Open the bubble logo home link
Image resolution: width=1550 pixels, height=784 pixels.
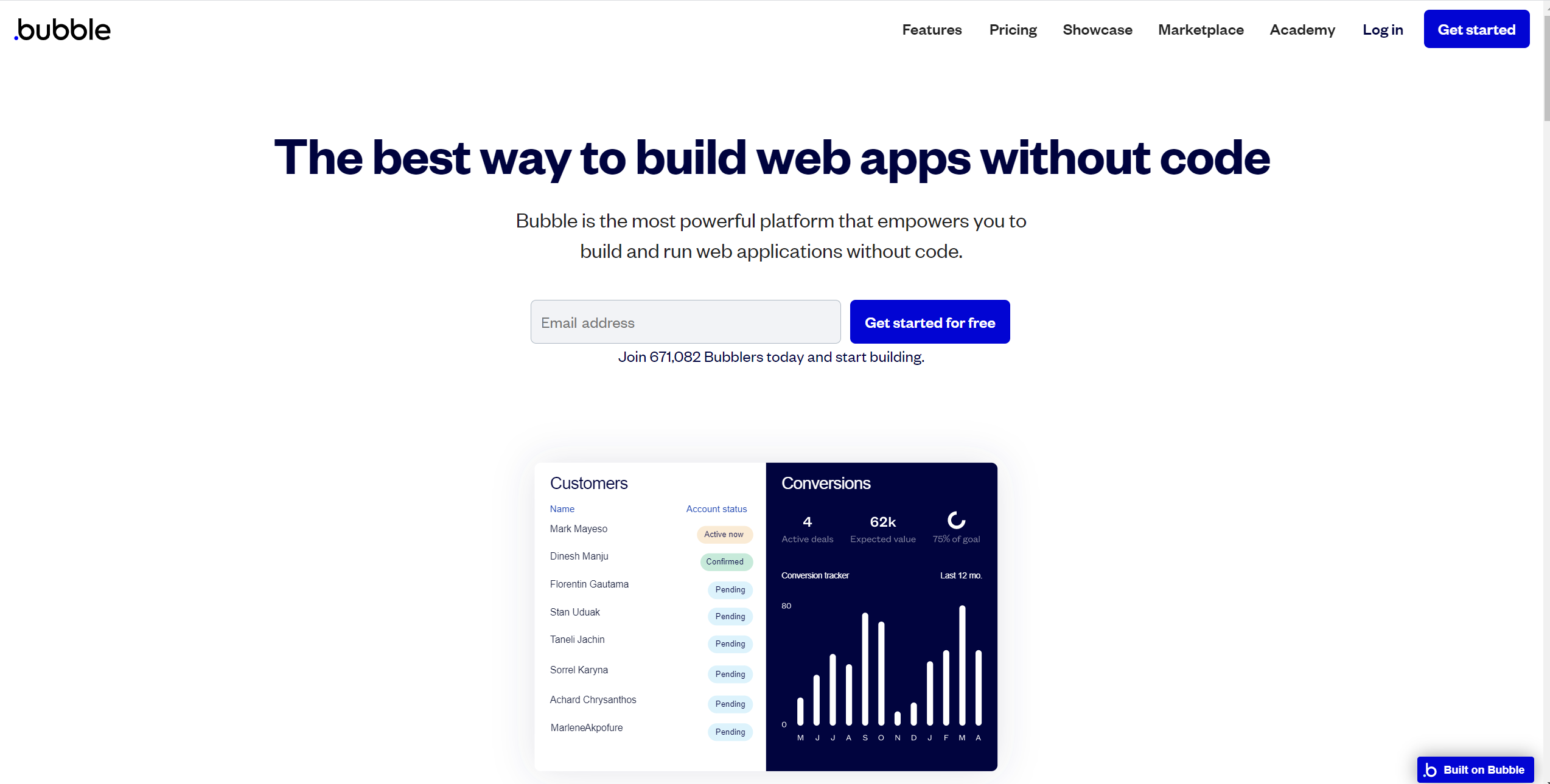pyautogui.click(x=63, y=30)
